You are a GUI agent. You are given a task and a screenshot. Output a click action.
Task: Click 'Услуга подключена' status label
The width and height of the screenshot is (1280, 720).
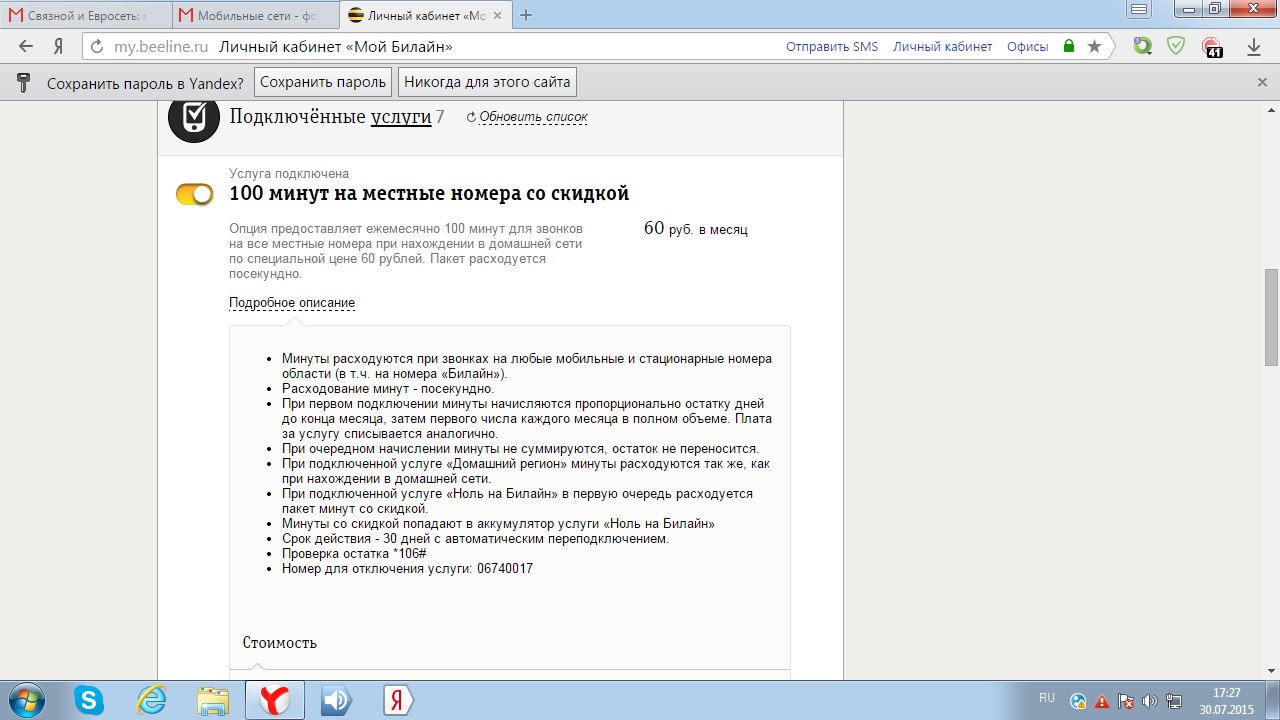pos(289,174)
